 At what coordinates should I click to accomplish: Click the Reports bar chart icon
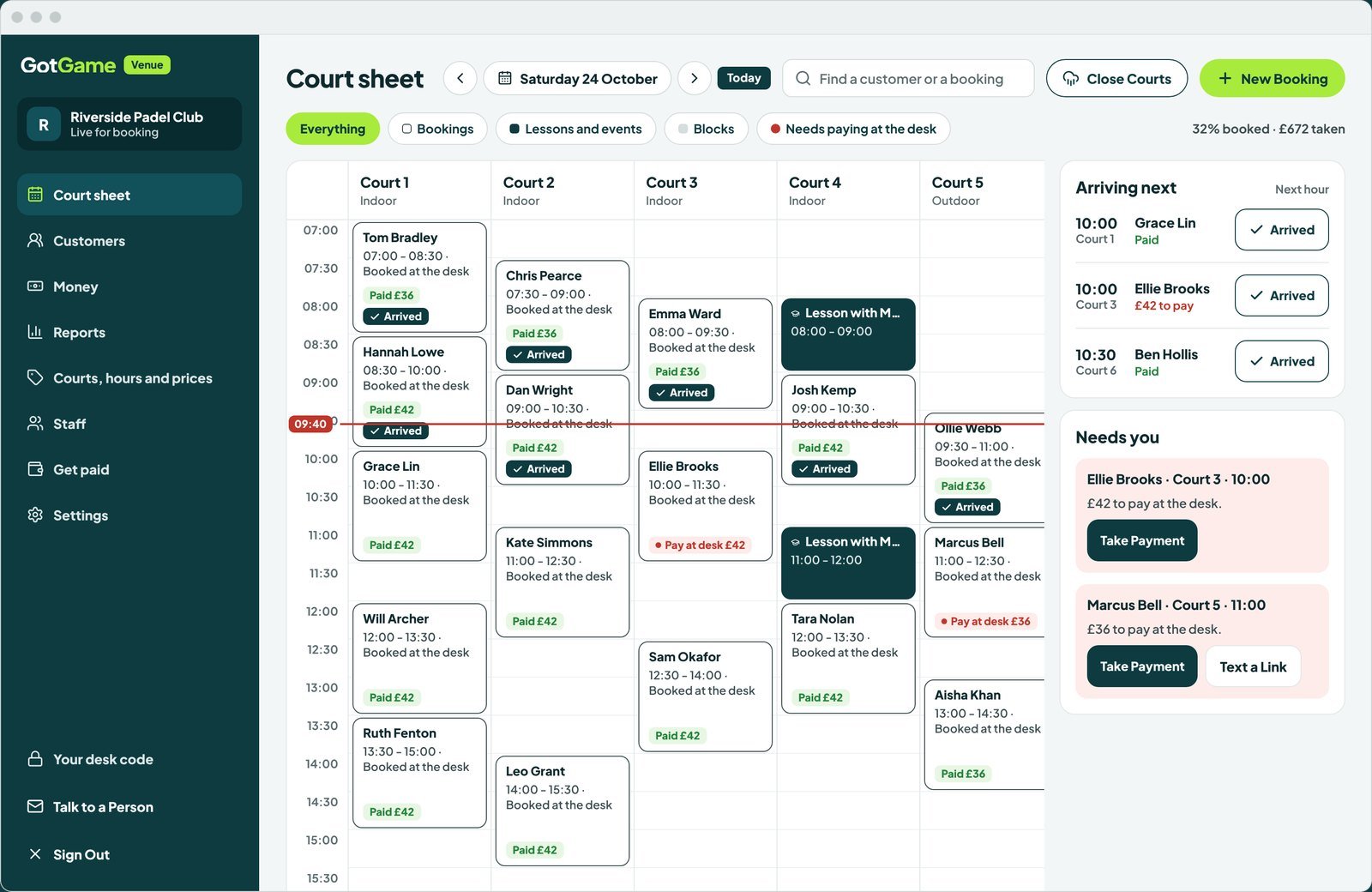tap(35, 332)
